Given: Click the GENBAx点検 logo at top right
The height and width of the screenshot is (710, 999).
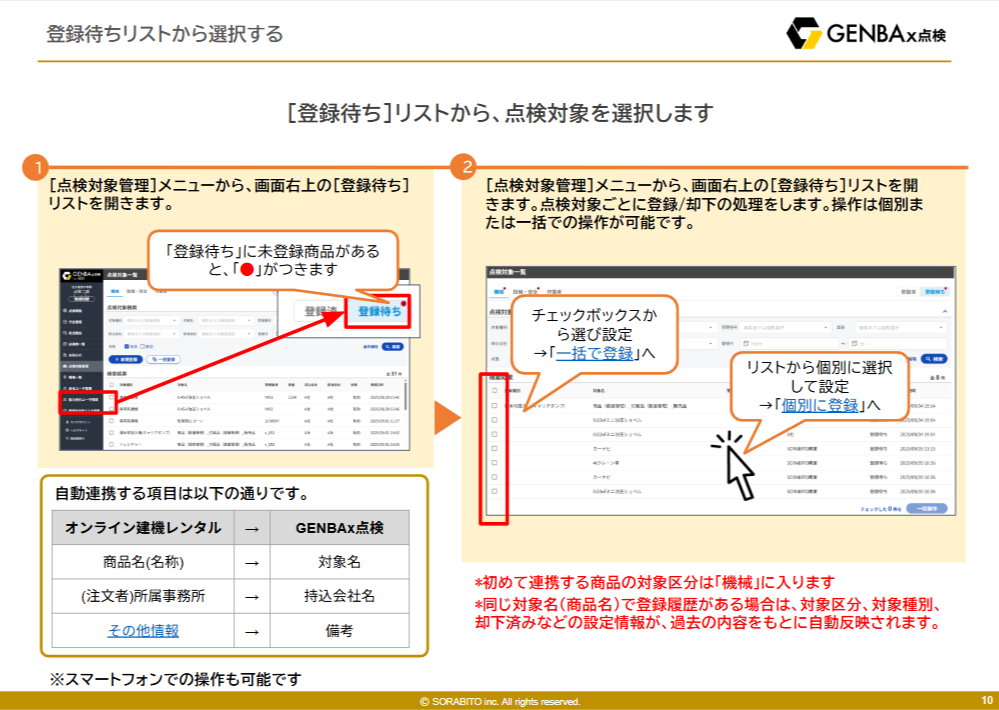Looking at the screenshot, I should (x=866, y=34).
